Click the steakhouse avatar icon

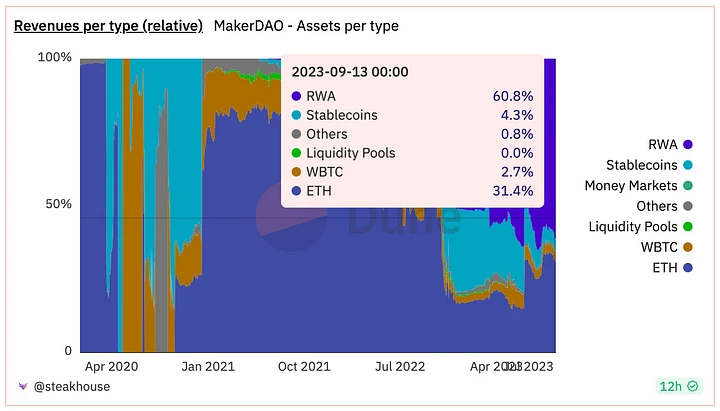coord(23,386)
